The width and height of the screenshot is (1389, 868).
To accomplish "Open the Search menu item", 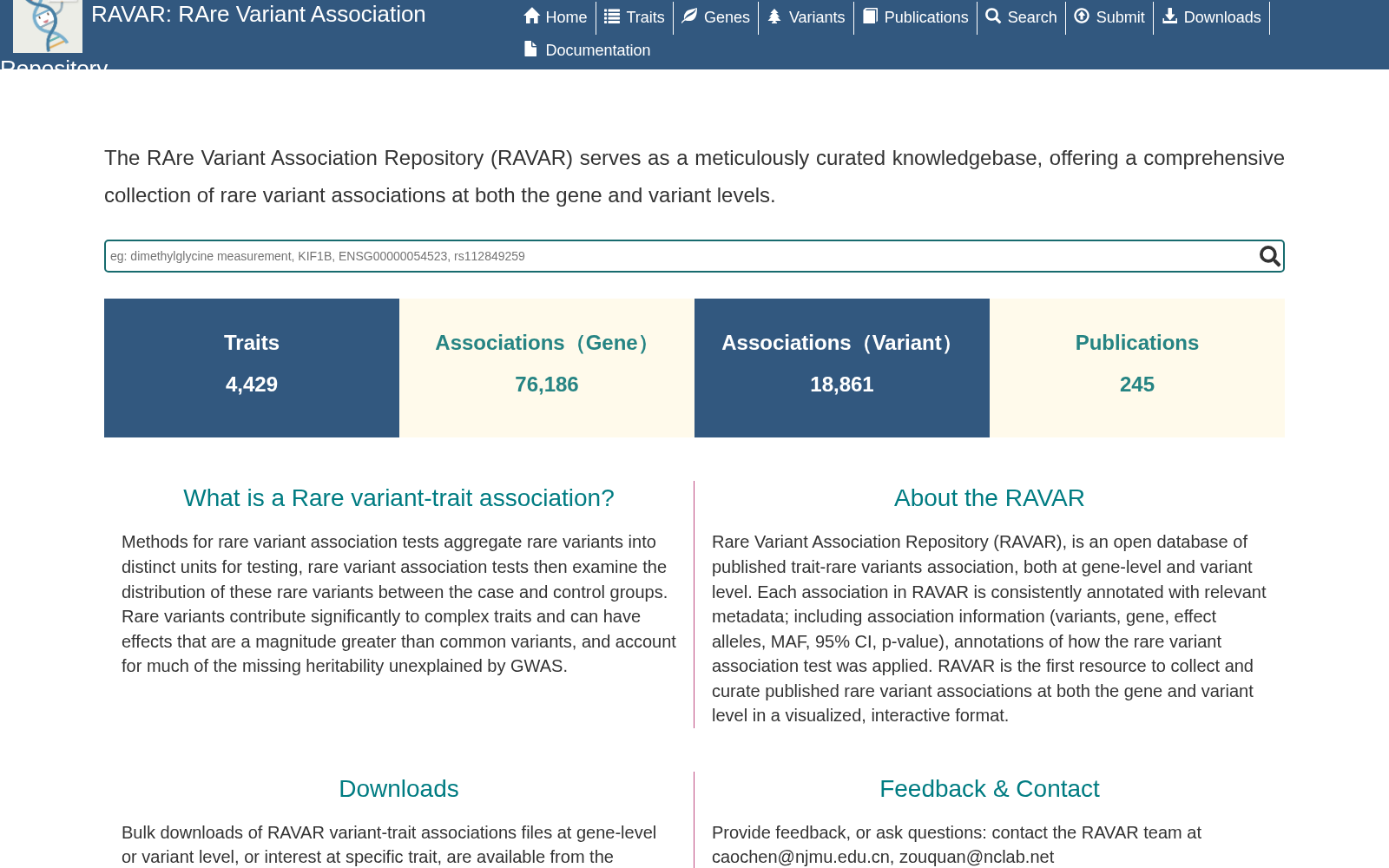I will pyautogui.click(x=1022, y=17).
